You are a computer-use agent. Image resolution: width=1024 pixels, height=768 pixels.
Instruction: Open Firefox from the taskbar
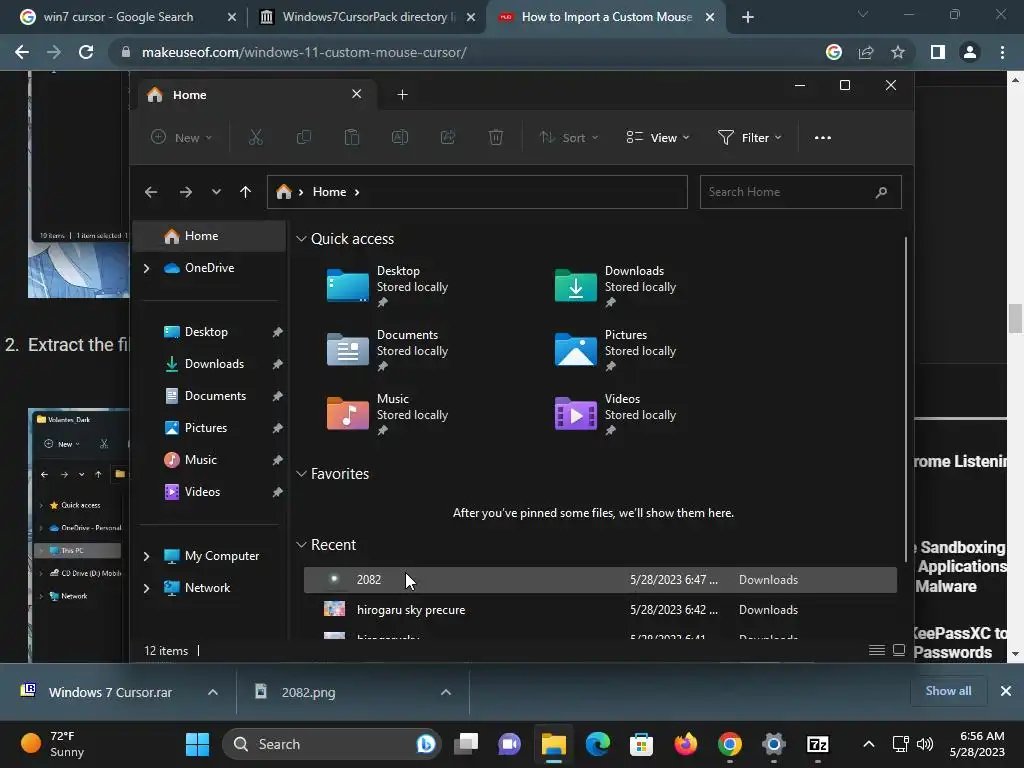(686, 744)
